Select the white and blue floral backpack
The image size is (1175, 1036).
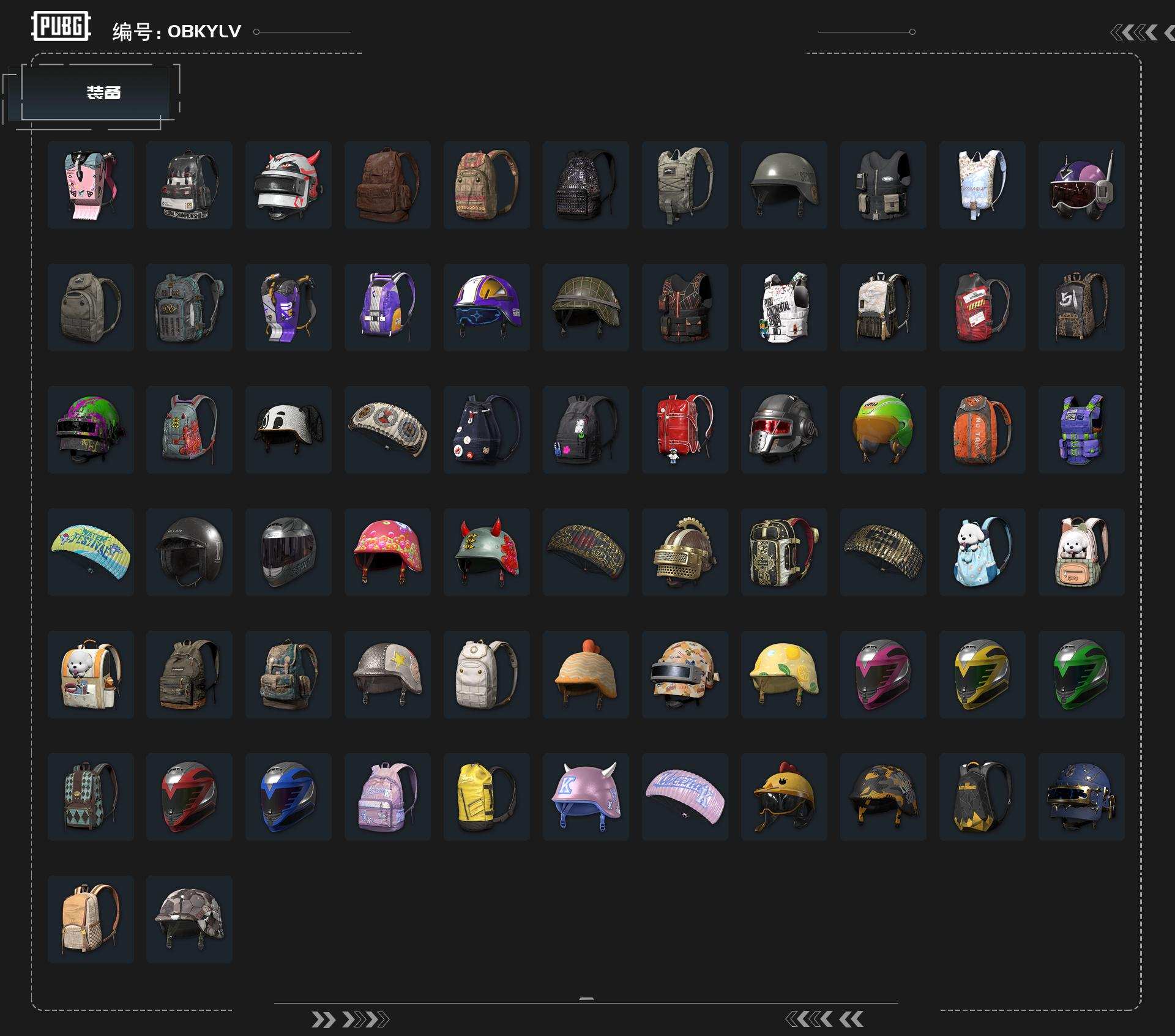[x=982, y=185]
